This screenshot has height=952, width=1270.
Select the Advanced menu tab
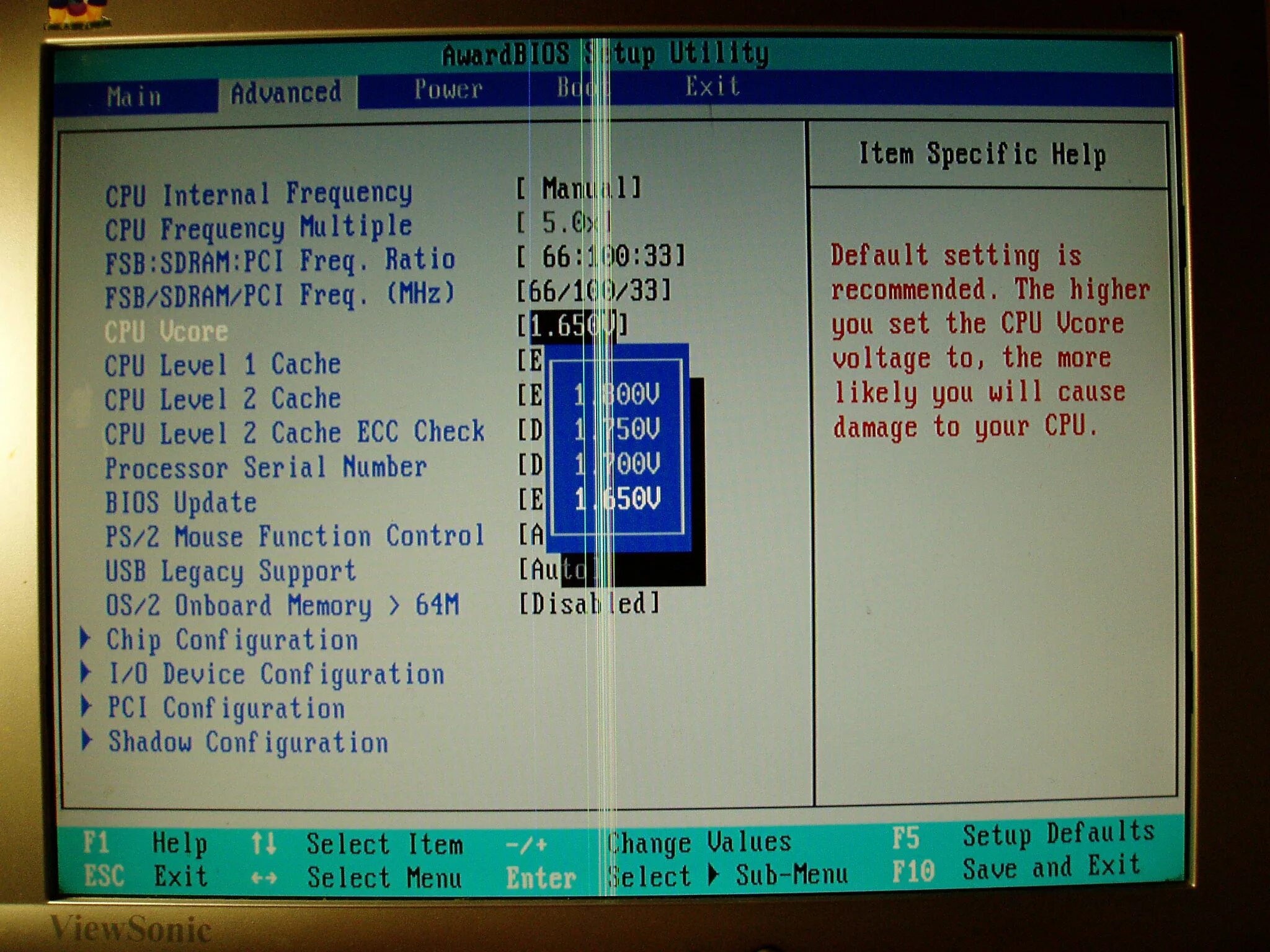[x=286, y=94]
